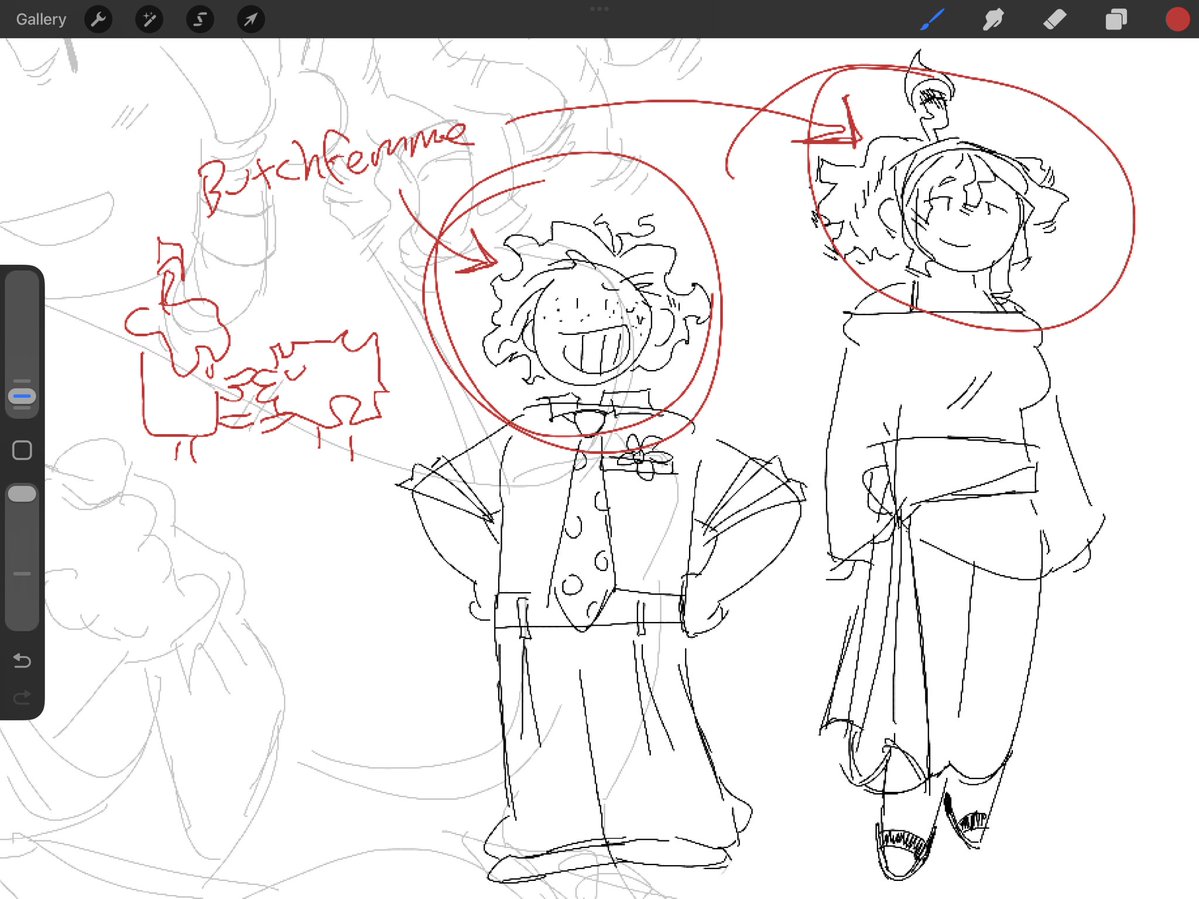Undo the last stroke
The image size is (1199, 899).
click(x=22, y=660)
